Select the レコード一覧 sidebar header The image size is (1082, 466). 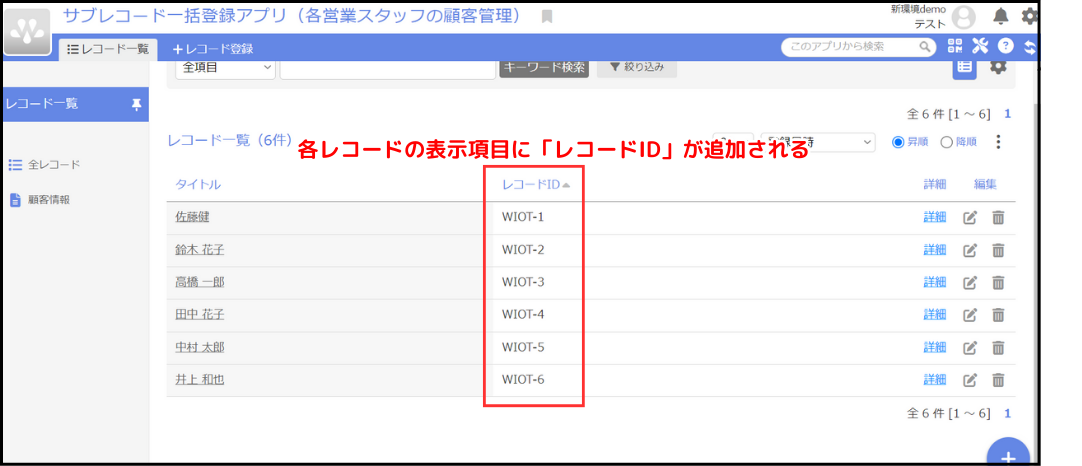coord(75,104)
